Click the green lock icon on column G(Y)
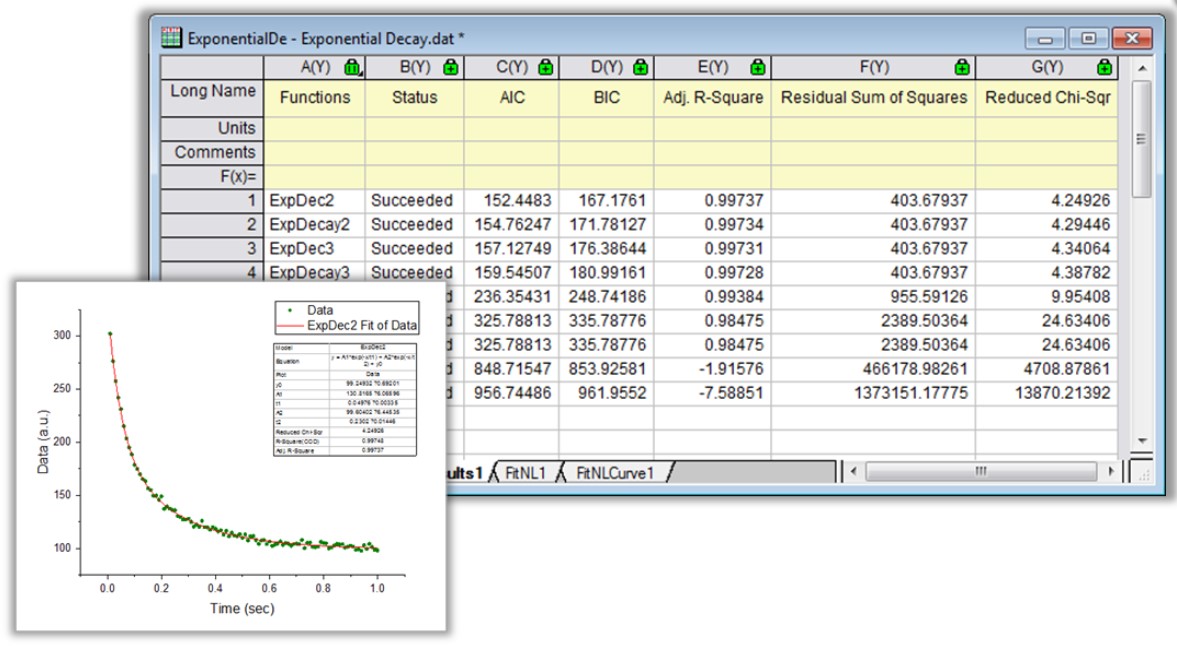 coord(1104,68)
